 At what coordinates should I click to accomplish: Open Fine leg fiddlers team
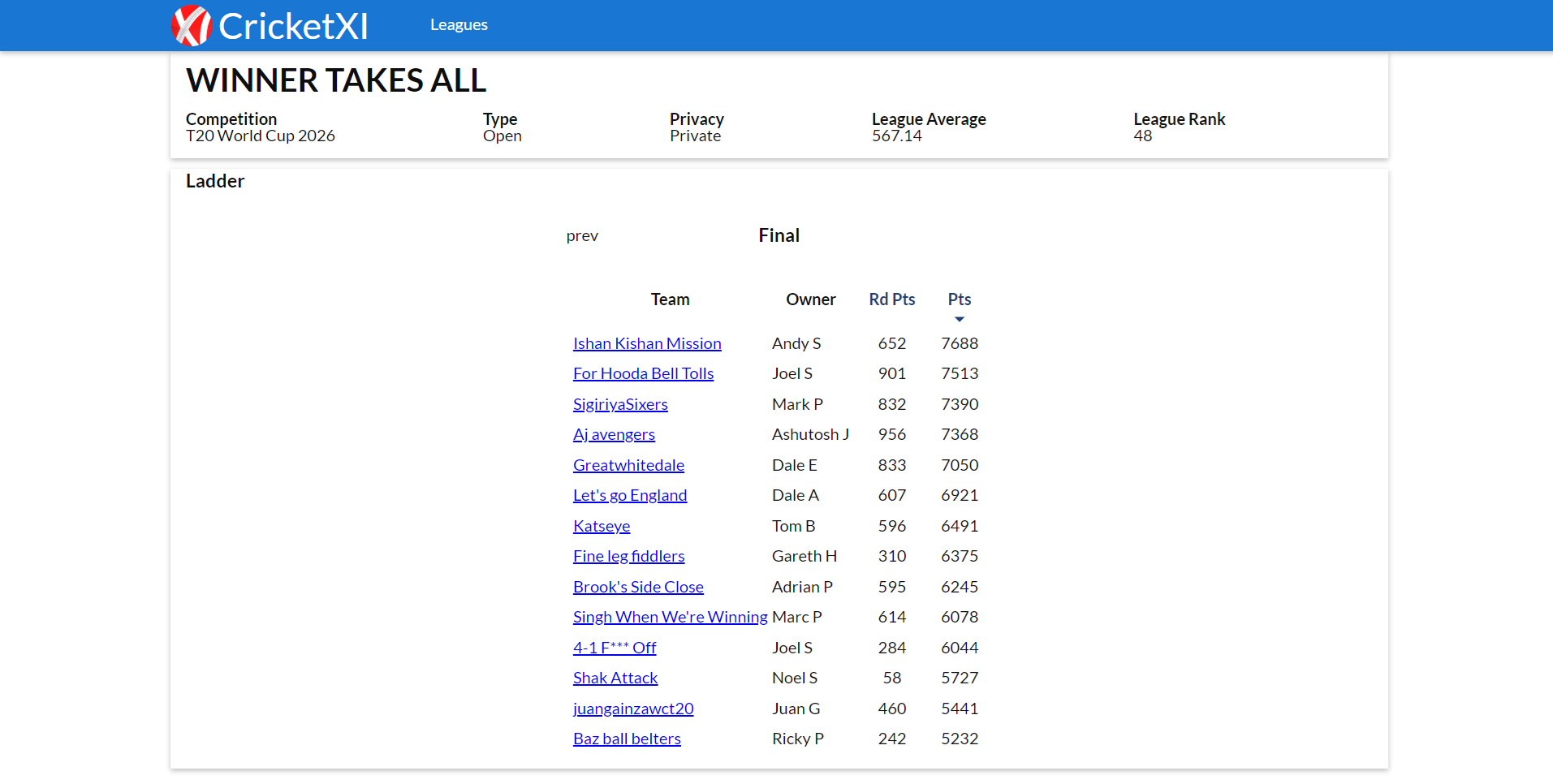pos(628,556)
